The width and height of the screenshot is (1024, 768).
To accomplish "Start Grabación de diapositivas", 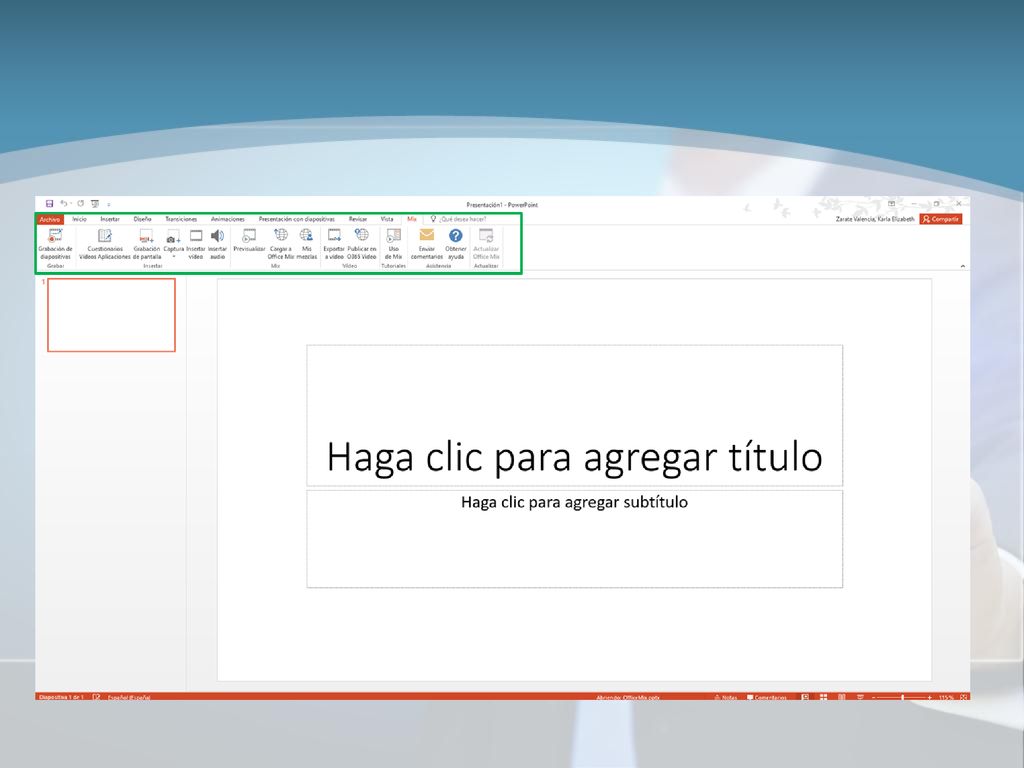I will (x=56, y=244).
